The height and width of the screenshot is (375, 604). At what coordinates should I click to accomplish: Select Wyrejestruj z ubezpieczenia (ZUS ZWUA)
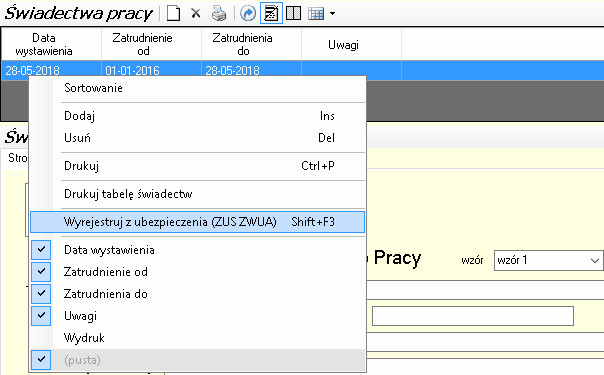coord(197,222)
